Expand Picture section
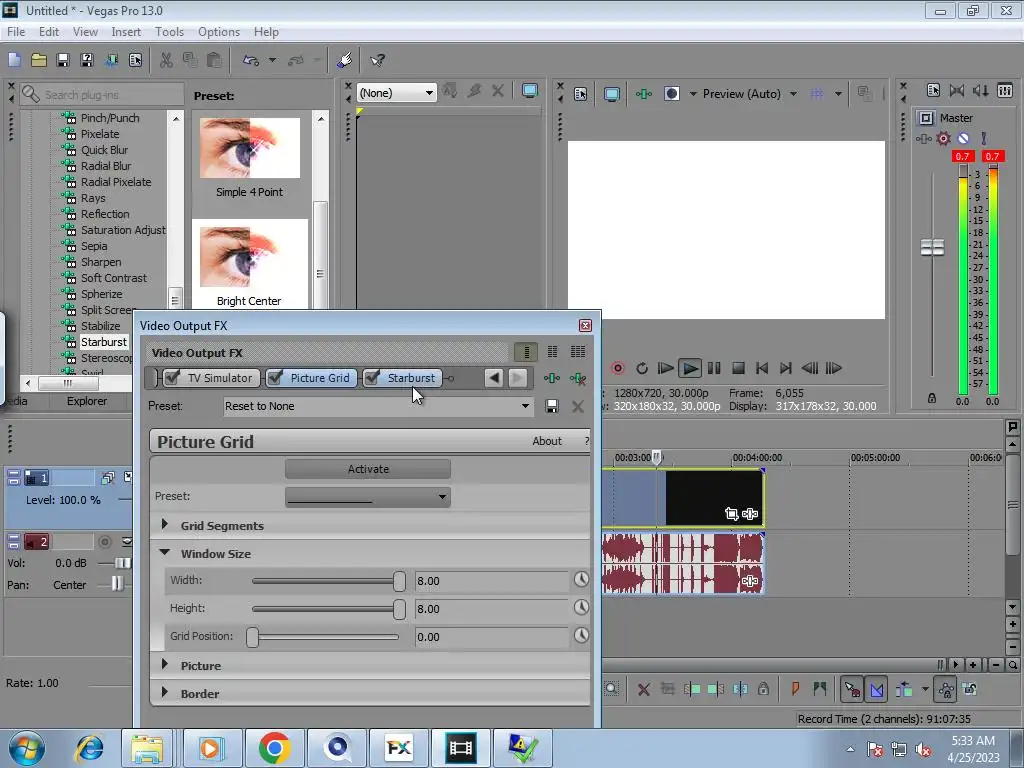Screen dimensions: 1024x768 165,664
